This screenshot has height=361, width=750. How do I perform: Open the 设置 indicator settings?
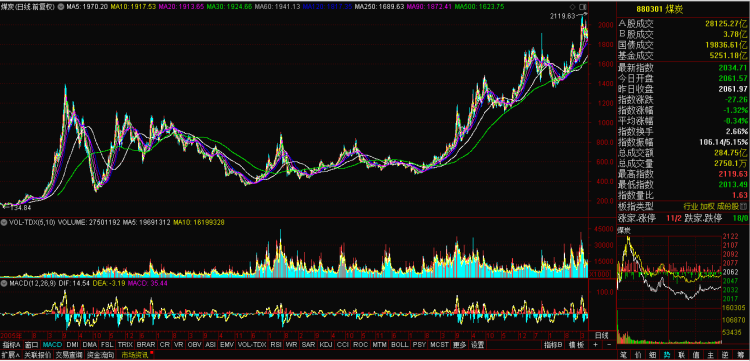477,345
